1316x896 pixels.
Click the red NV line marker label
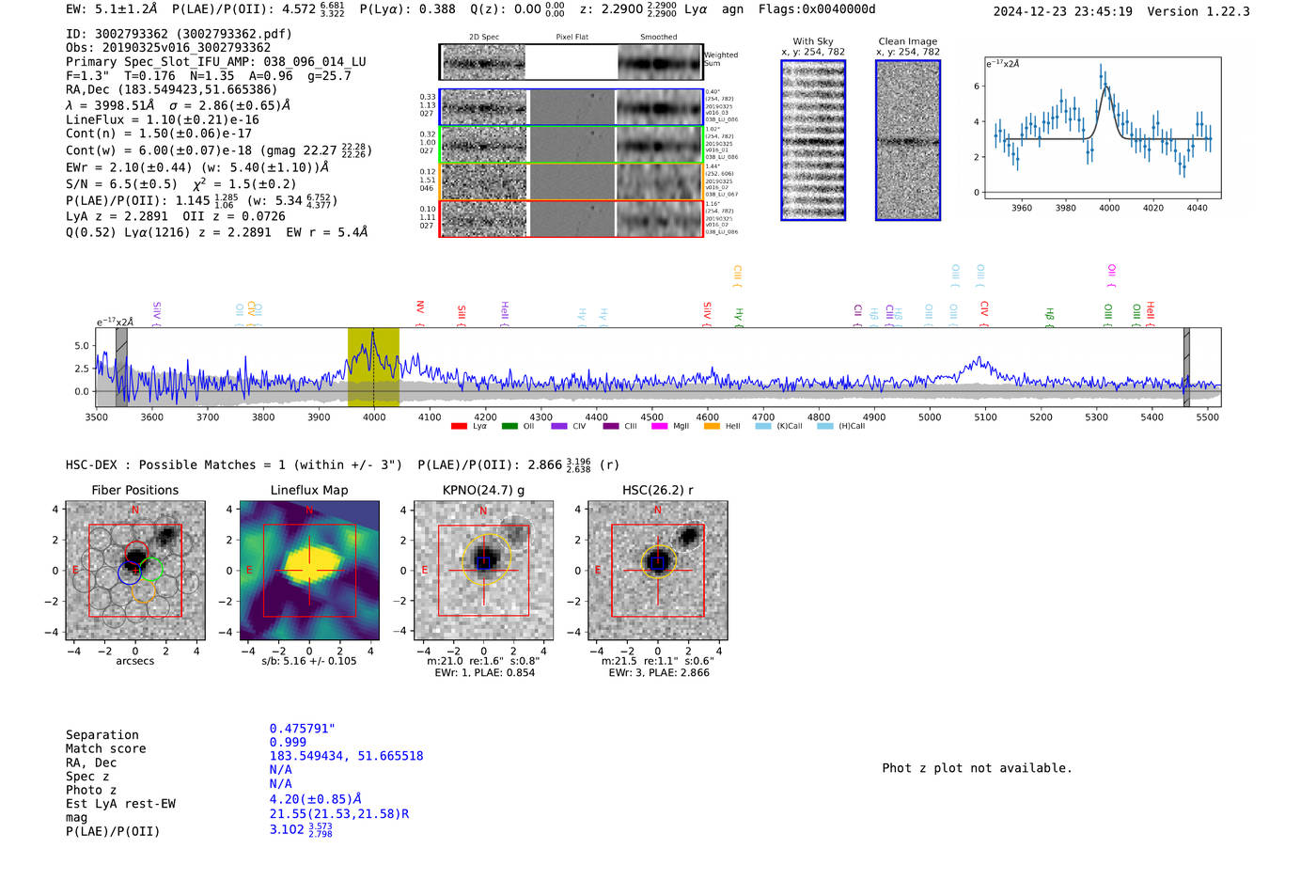[x=420, y=310]
